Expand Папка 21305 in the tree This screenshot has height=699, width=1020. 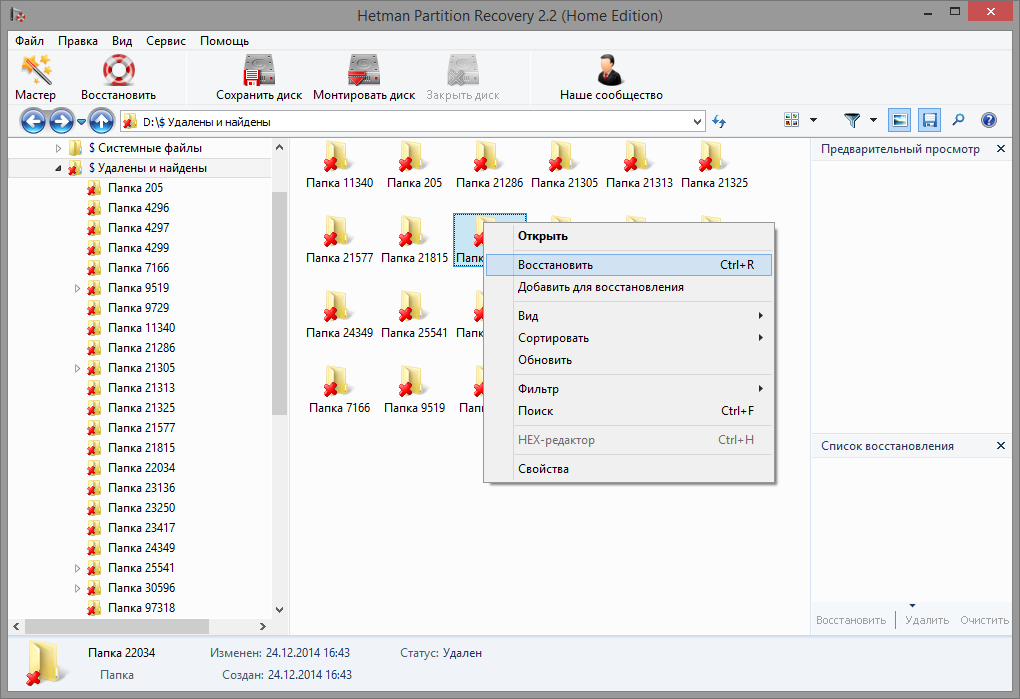[77, 368]
